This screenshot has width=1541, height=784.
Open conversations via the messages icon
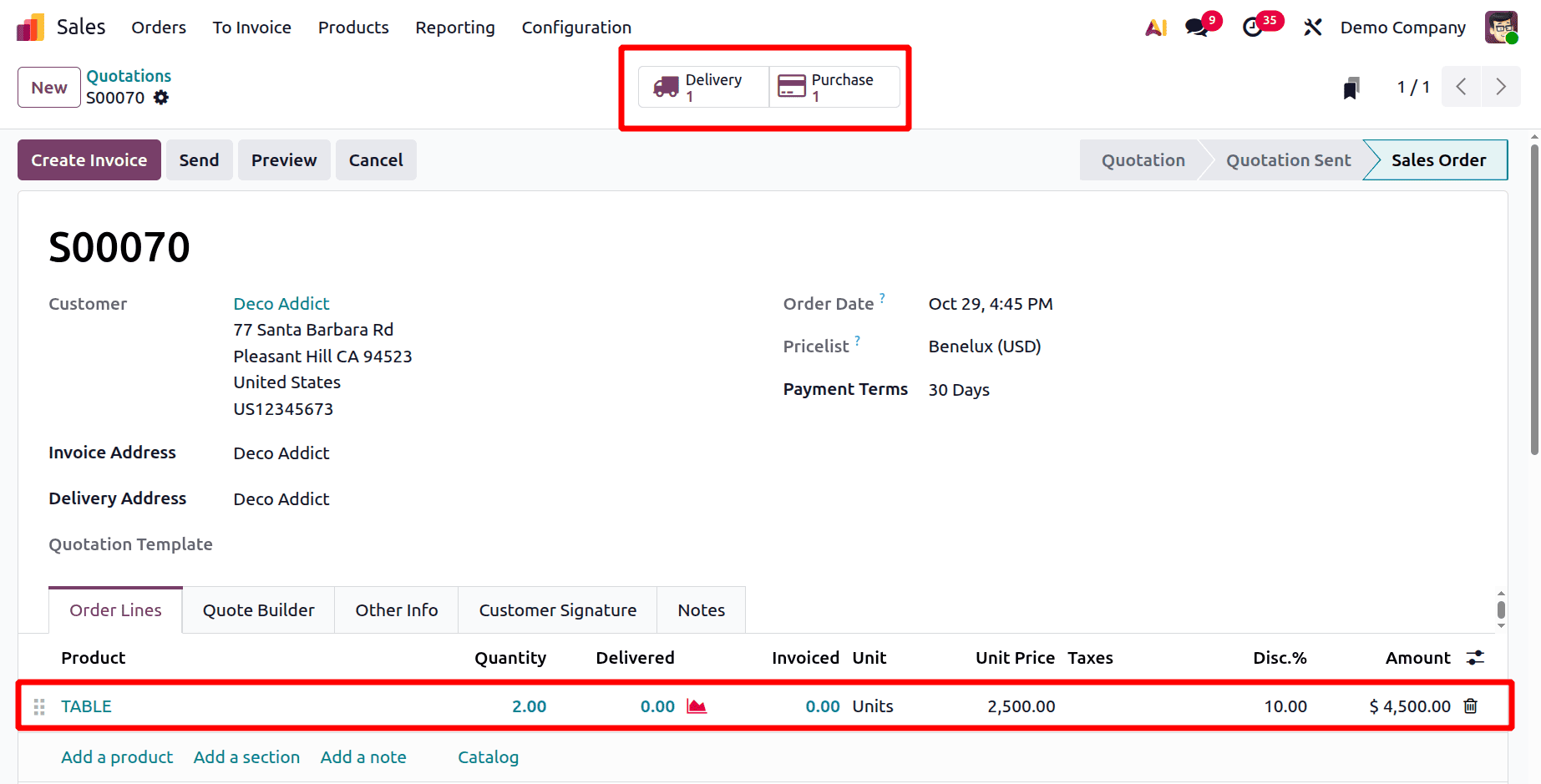click(x=1196, y=27)
